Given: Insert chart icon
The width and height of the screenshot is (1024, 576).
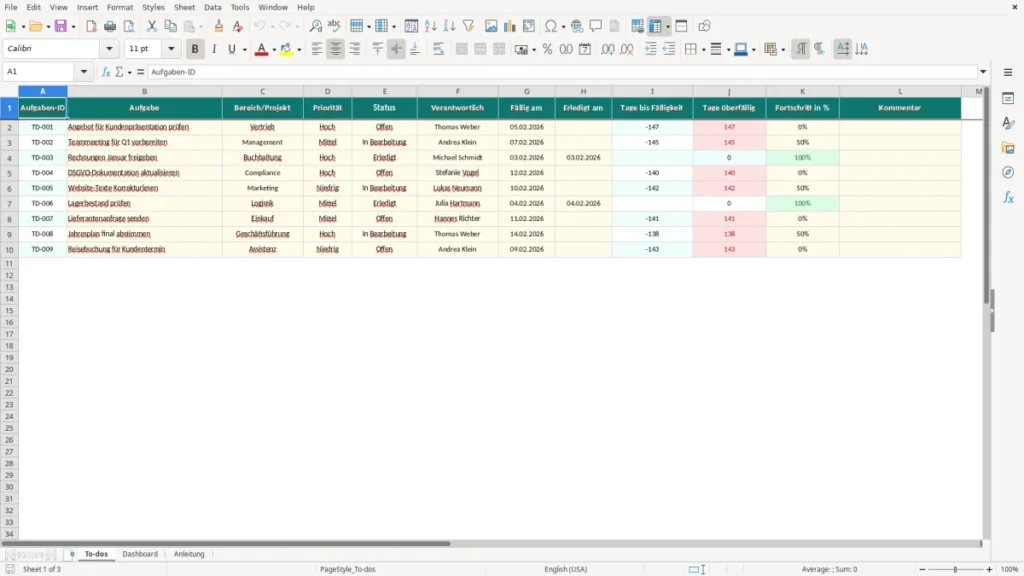Looking at the screenshot, I should tap(510, 26).
